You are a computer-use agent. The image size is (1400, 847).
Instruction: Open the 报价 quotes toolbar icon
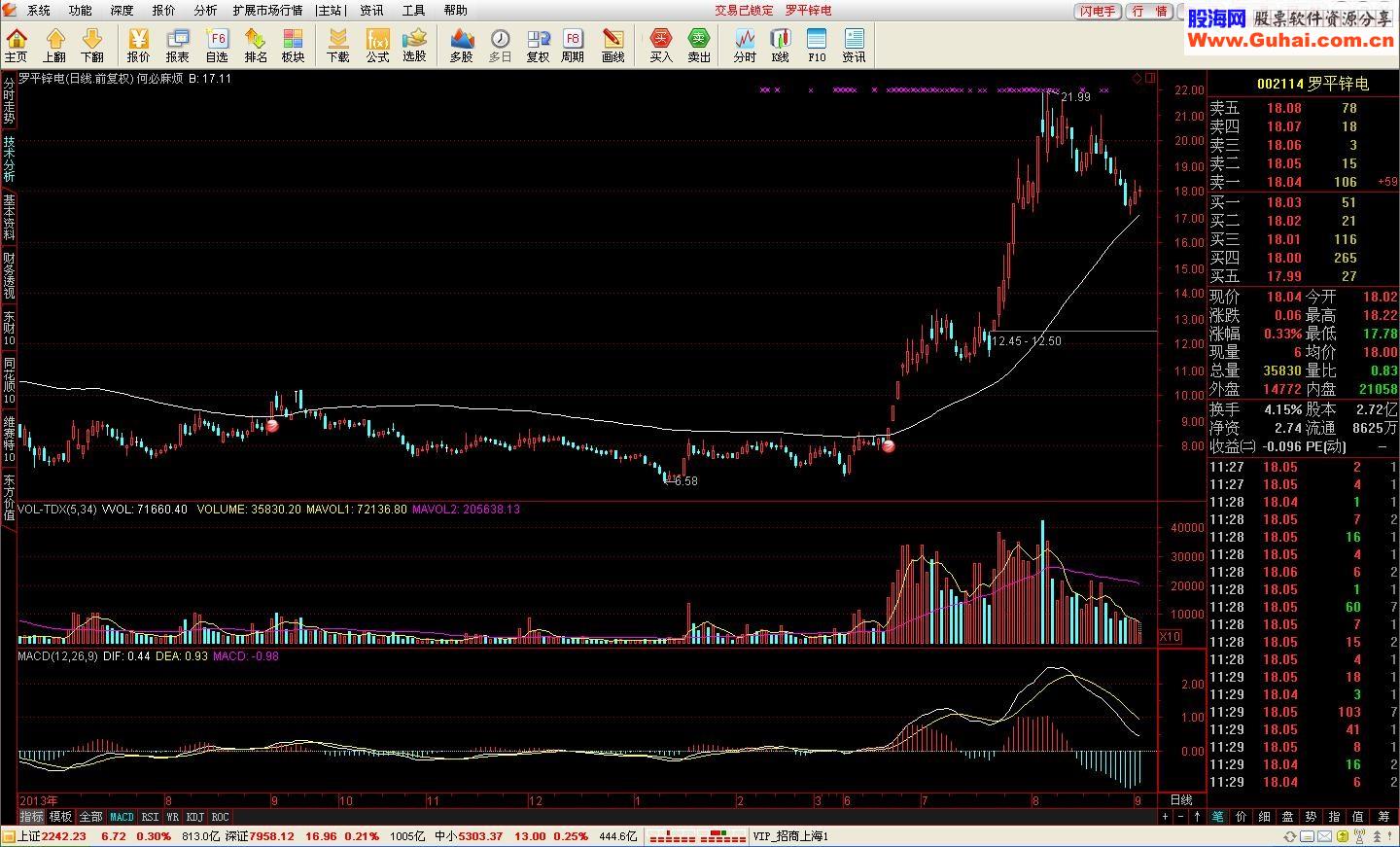click(x=139, y=46)
